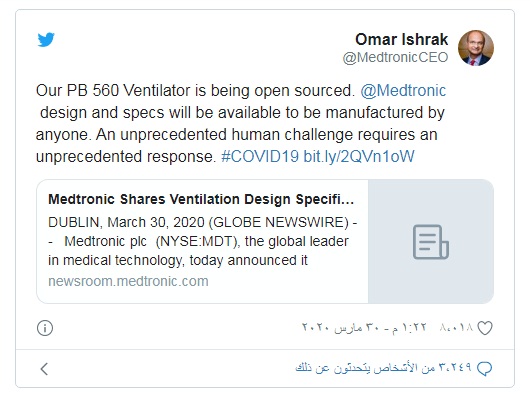Click the Twitter bird logo
The height and width of the screenshot is (402, 530).
46,40
